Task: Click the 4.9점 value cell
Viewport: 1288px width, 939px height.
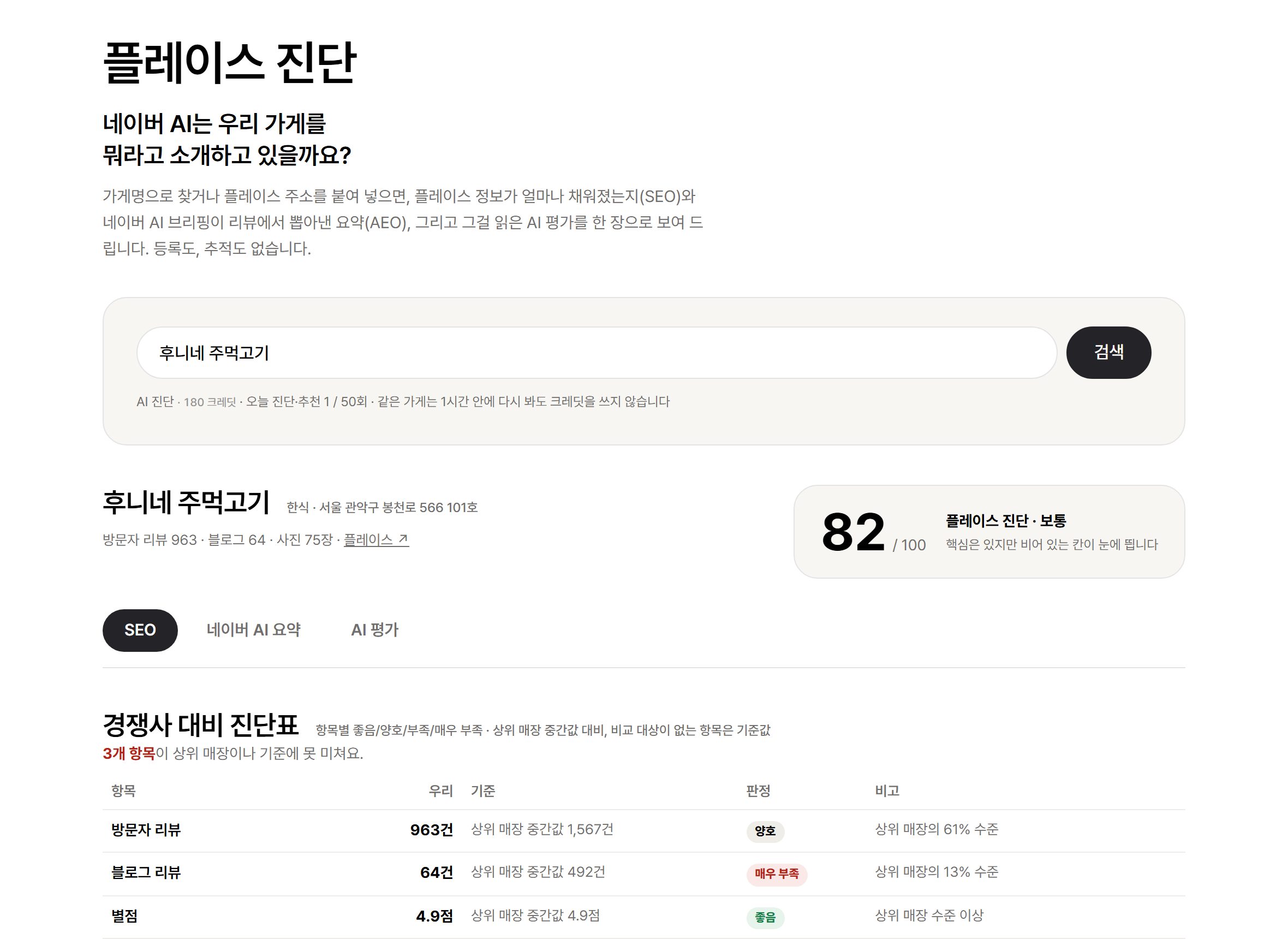Action: coord(434,916)
